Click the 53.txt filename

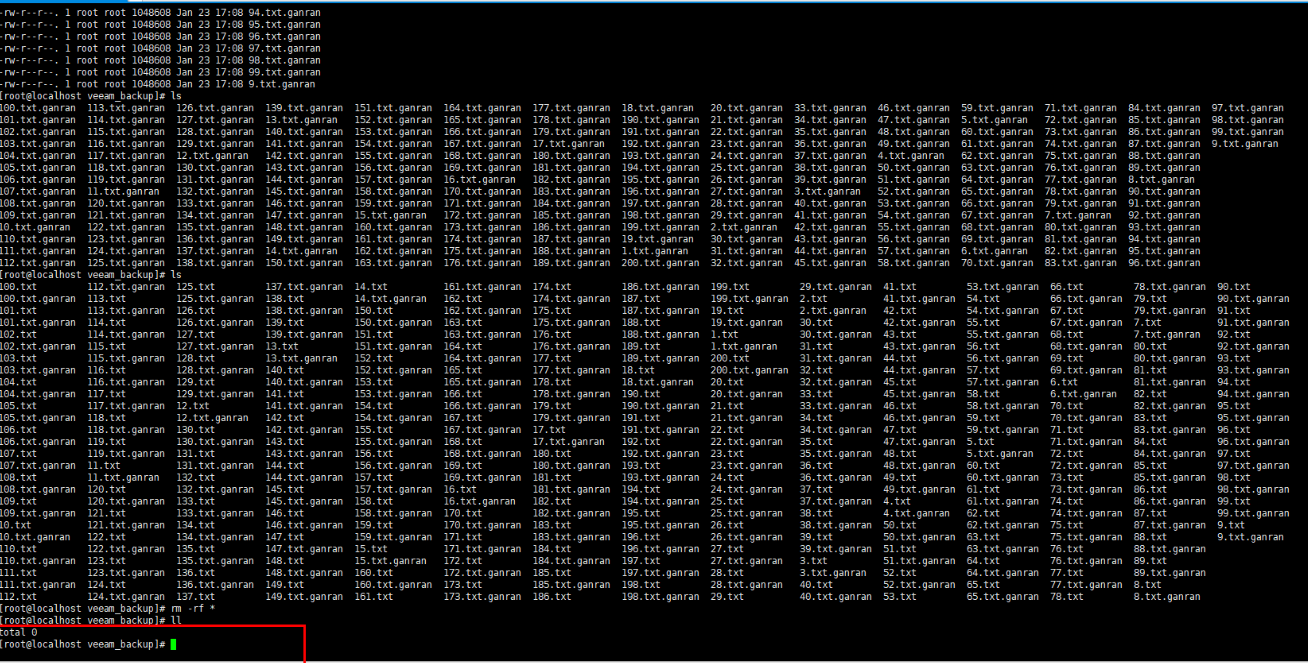pos(899,597)
